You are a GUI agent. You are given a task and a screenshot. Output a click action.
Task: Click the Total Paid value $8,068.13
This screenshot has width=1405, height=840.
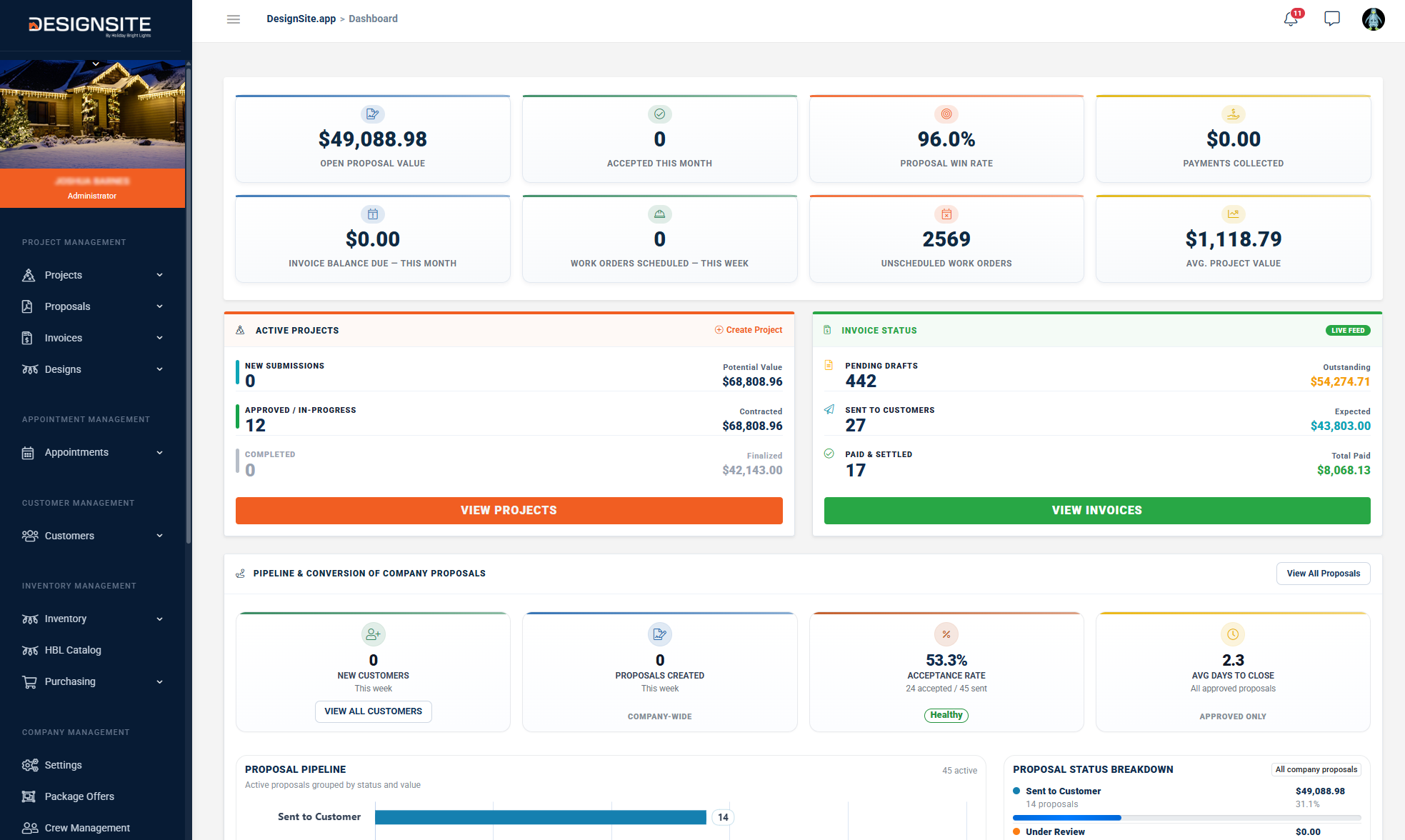[1344, 470]
